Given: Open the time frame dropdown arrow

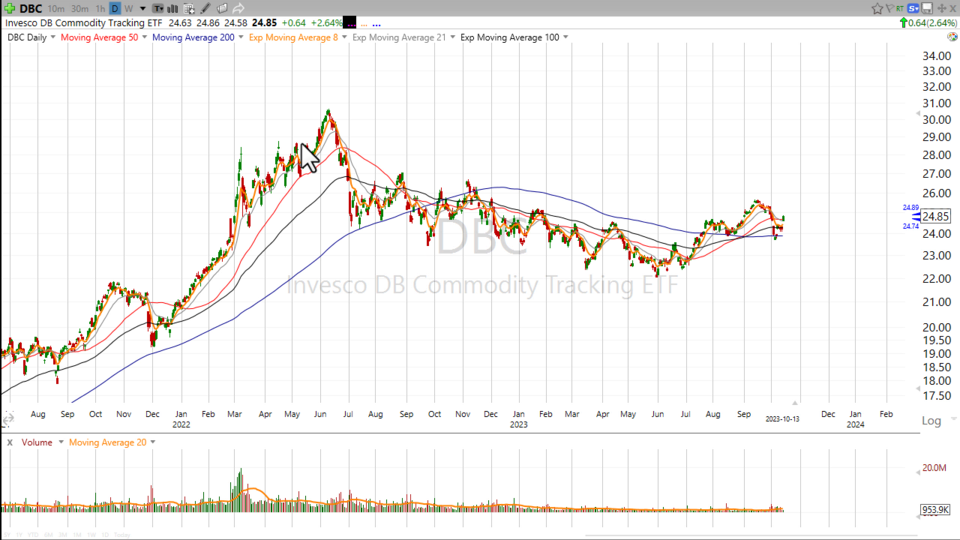Looking at the screenshot, I should pos(143,9).
